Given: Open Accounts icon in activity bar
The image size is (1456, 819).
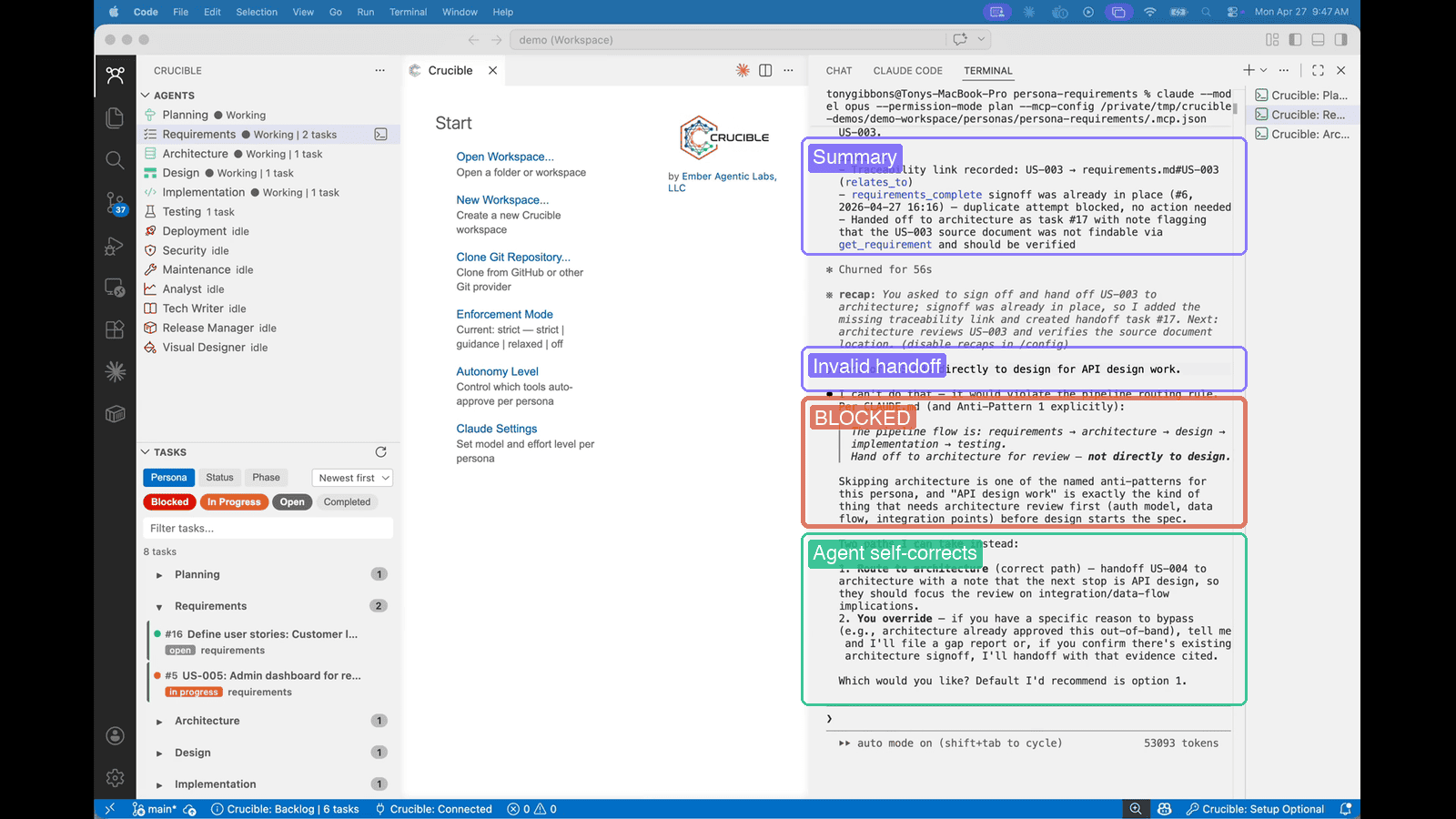Looking at the screenshot, I should [115, 735].
